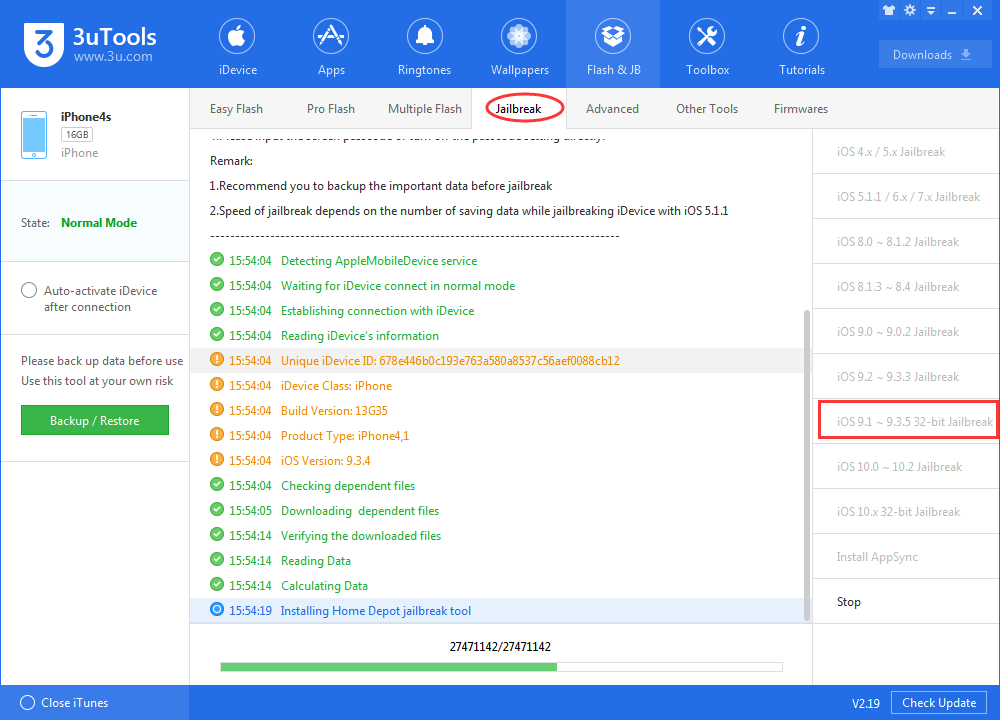Screen dimensions: 1000x720
Task: Select log line Waiting for iDevice connect
Action: click(501, 286)
